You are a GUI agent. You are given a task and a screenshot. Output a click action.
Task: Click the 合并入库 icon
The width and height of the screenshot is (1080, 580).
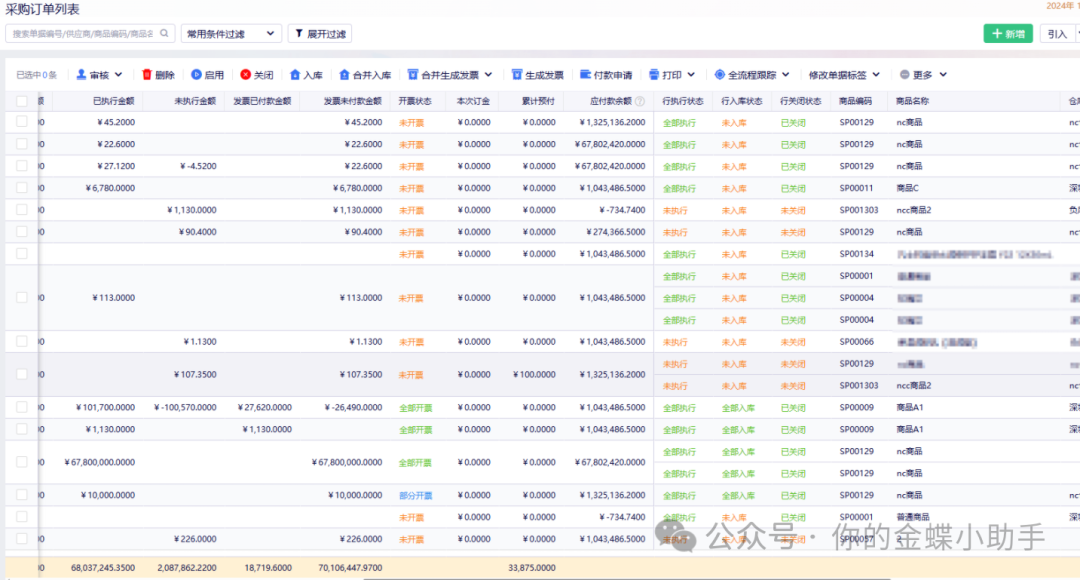pos(344,75)
